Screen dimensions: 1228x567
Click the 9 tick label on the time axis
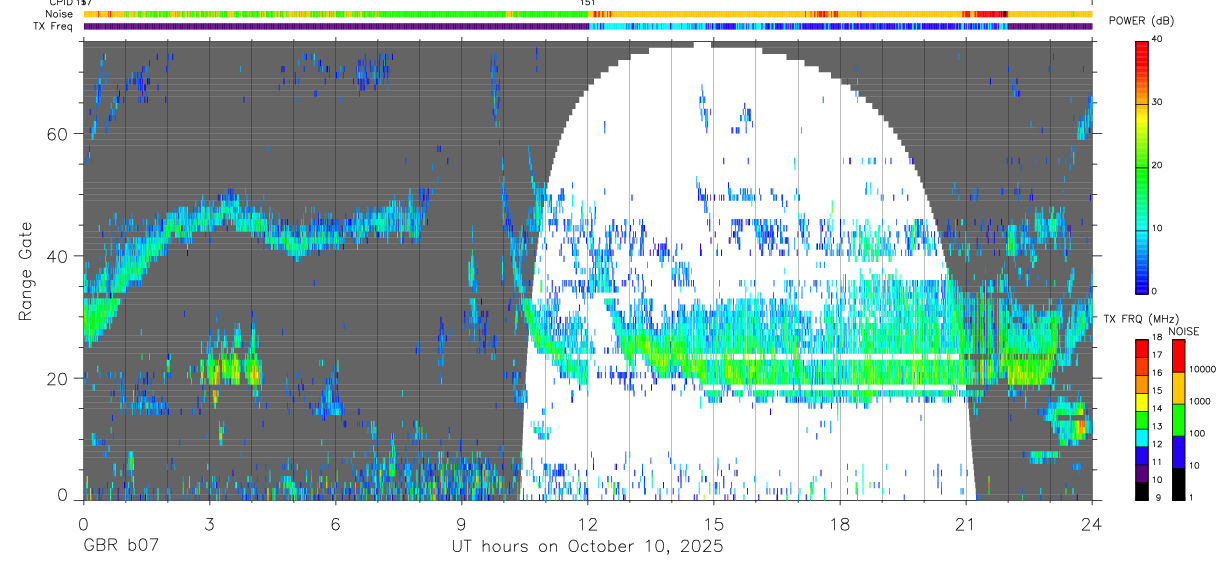point(461,524)
